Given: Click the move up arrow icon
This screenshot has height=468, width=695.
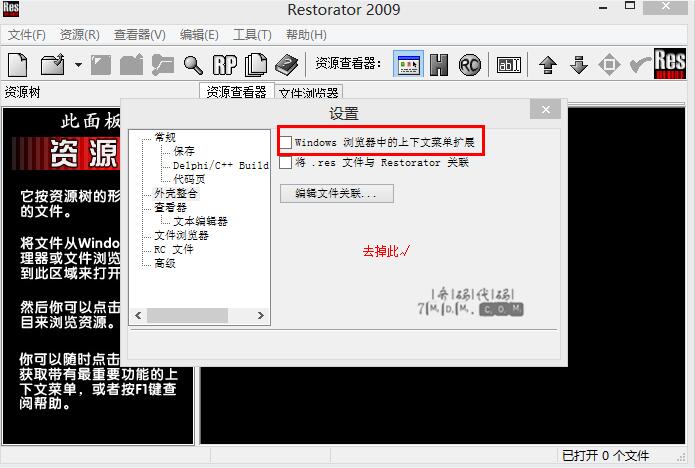Looking at the screenshot, I should [548, 65].
